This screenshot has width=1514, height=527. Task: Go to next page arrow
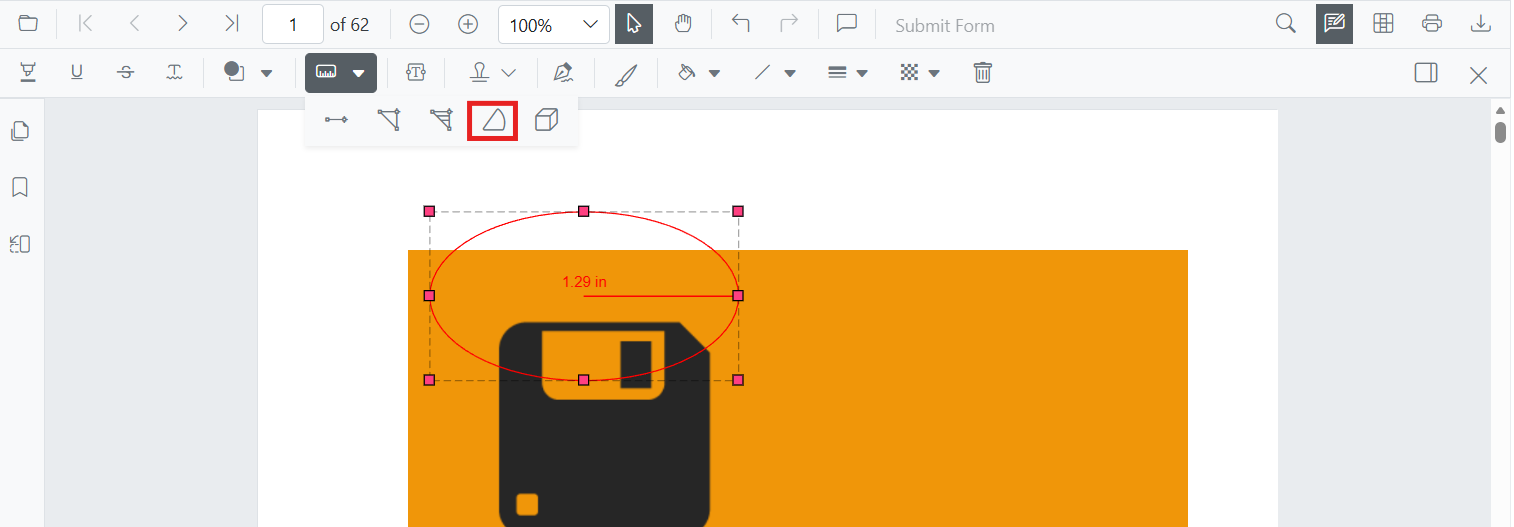182,24
